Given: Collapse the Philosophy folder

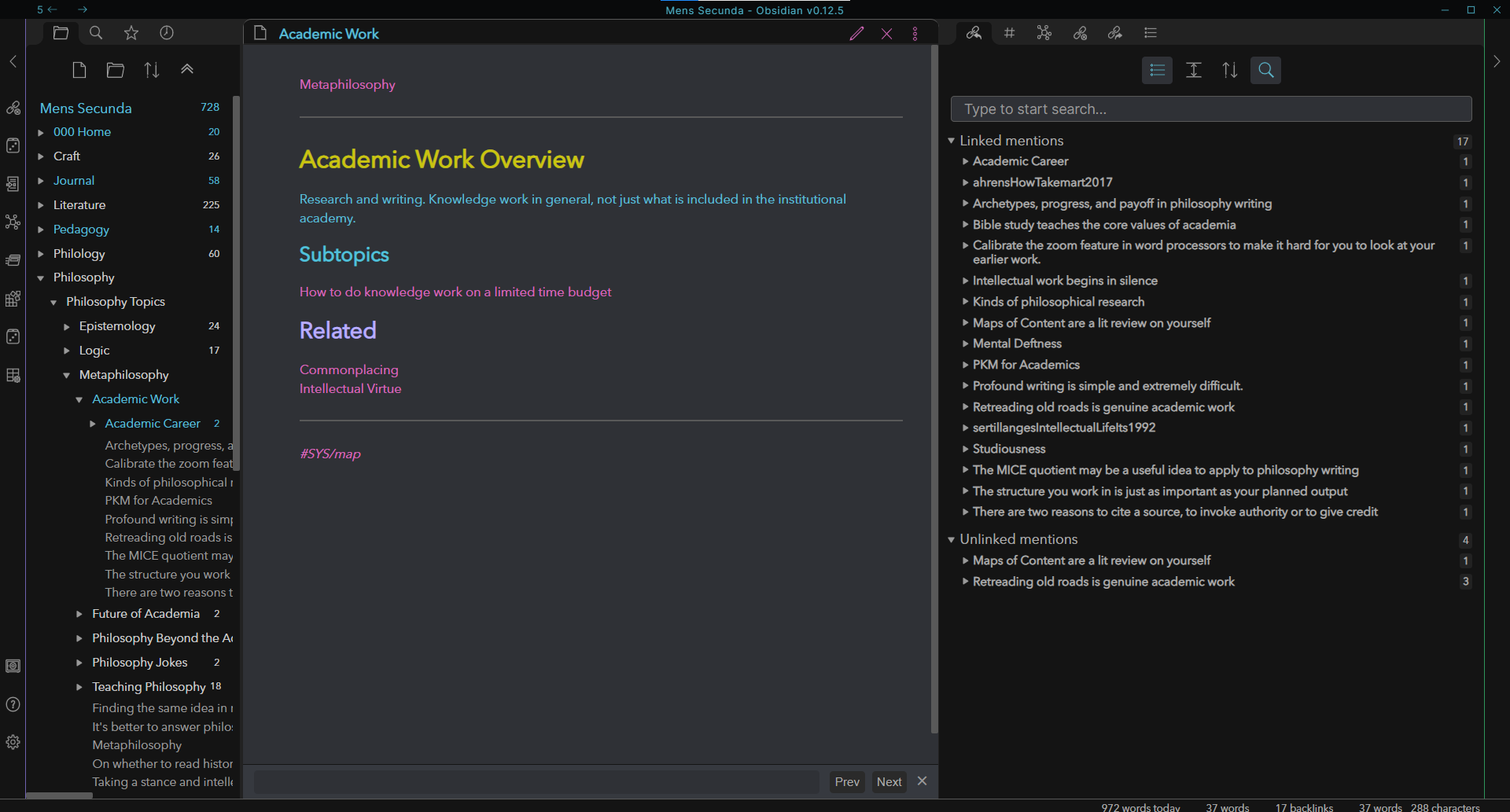Looking at the screenshot, I should (x=41, y=277).
